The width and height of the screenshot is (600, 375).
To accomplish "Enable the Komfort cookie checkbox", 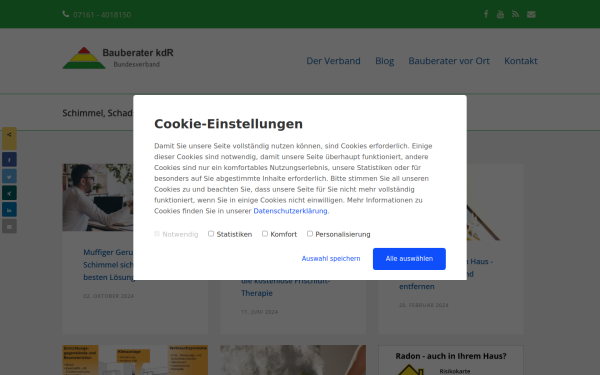I will coord(265,233).
